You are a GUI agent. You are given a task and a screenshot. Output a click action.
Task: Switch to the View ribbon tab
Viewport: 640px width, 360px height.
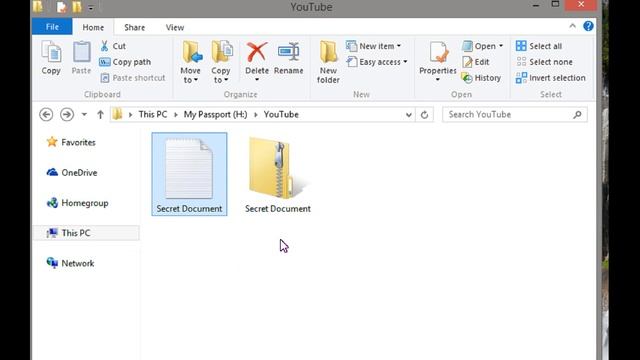pos(175,27)
